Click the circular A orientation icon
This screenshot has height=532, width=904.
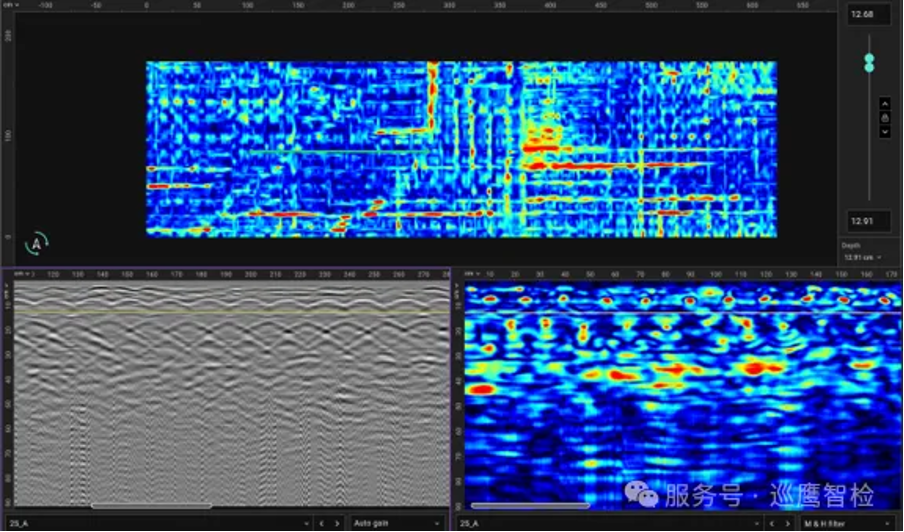37,243
